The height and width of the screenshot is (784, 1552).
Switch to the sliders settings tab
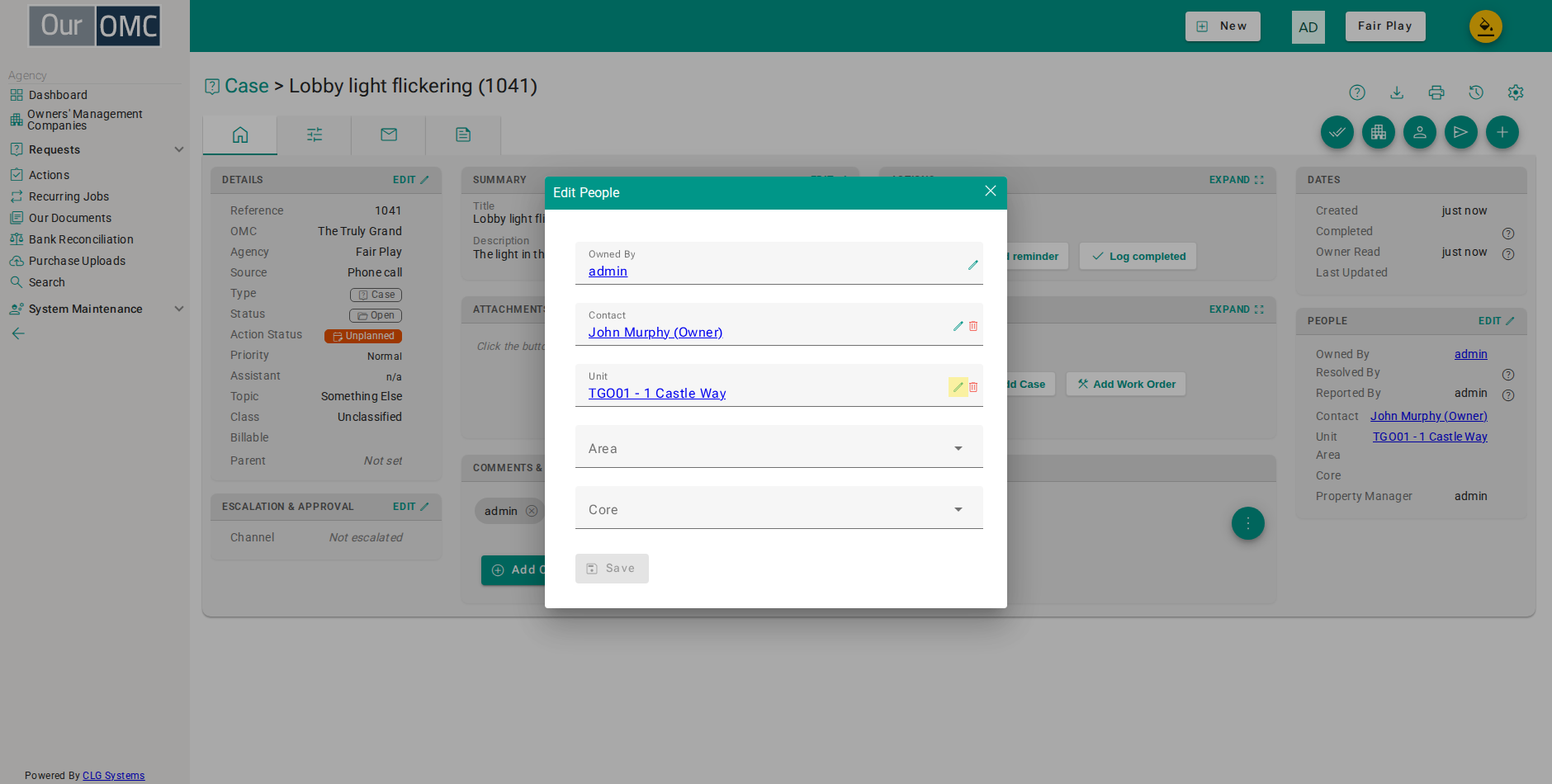click(315, 135)
